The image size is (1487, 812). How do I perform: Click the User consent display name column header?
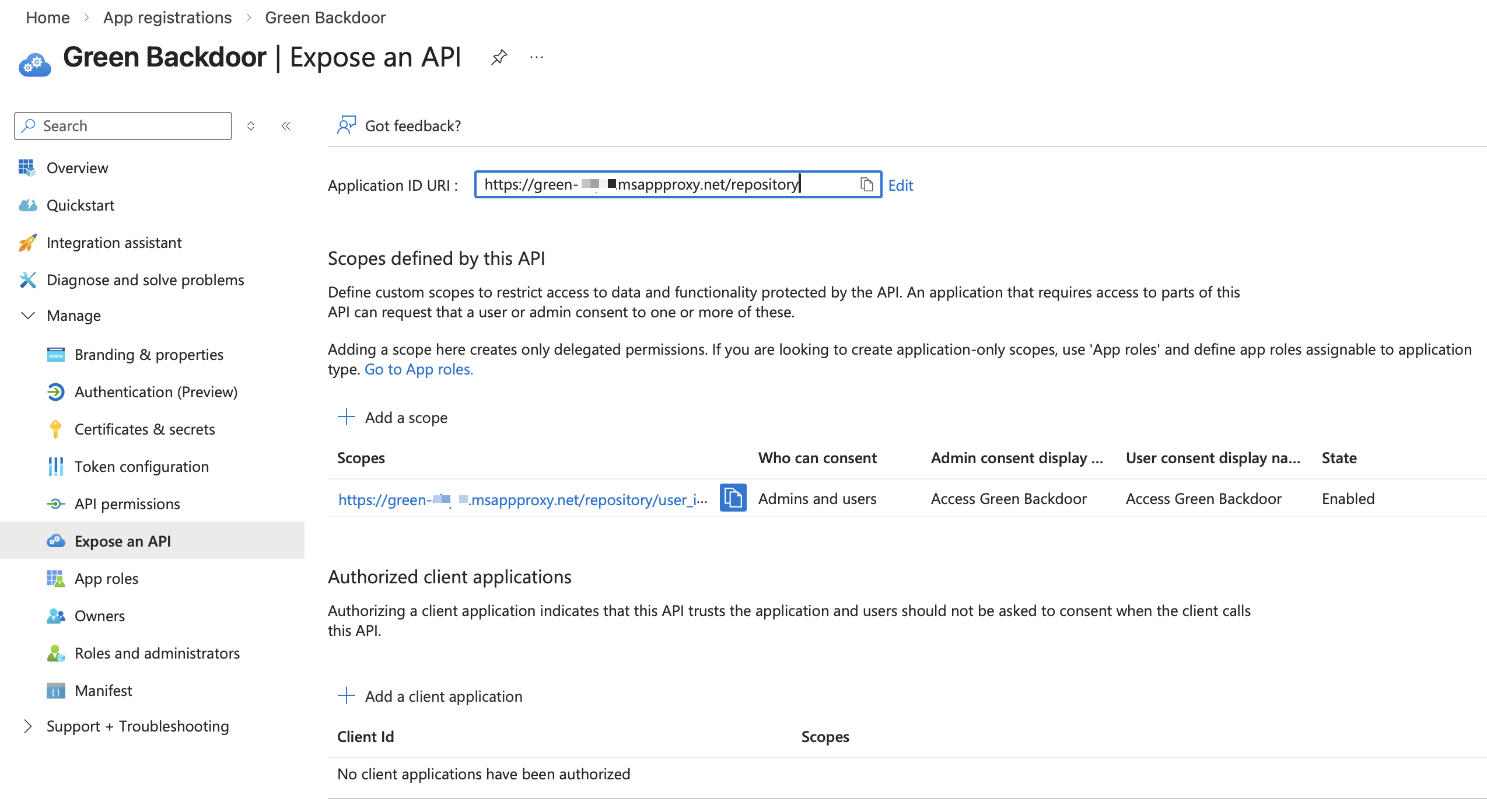(1213, 458)
